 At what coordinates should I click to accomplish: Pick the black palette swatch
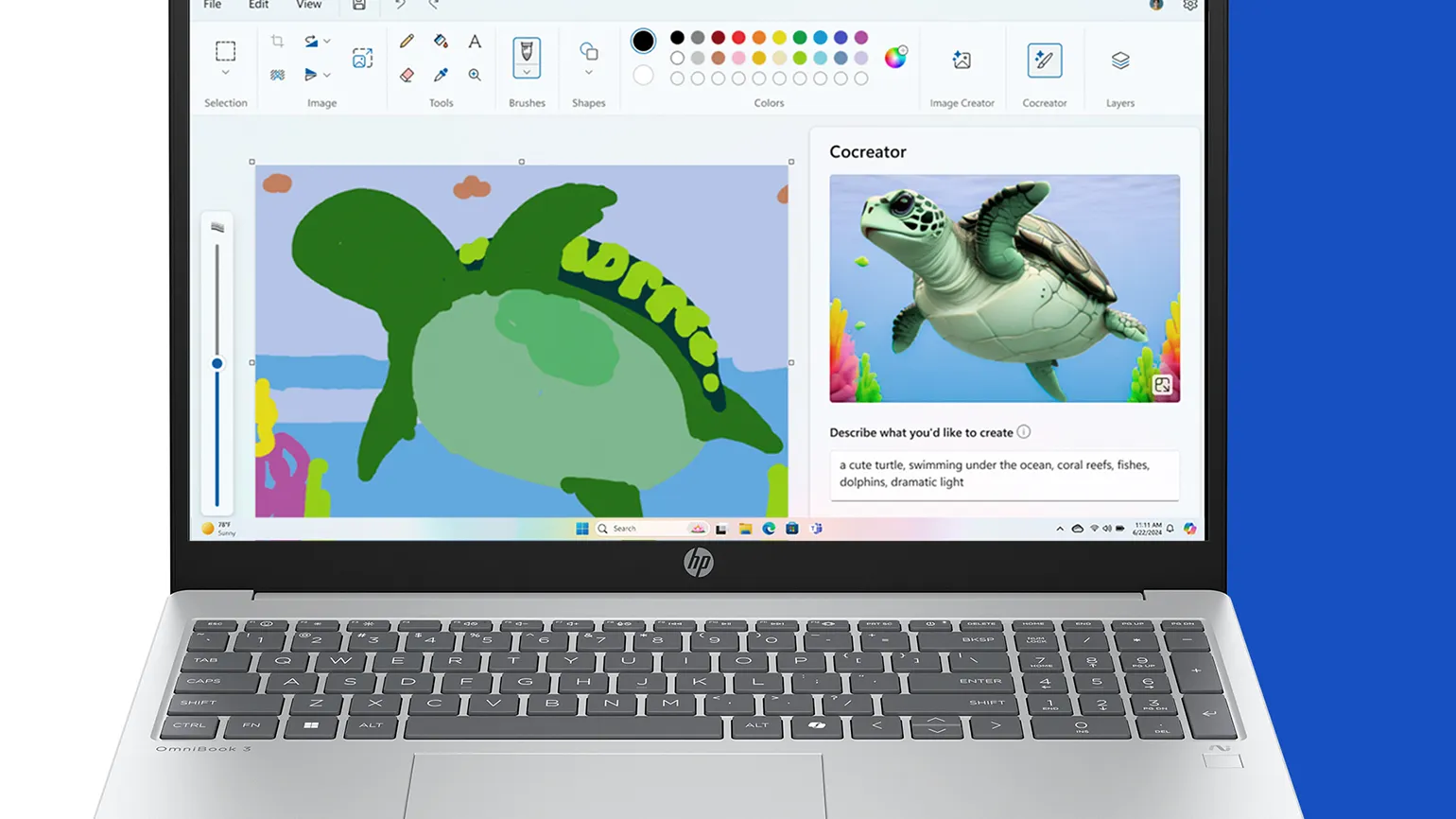click(x=677, y=38)
